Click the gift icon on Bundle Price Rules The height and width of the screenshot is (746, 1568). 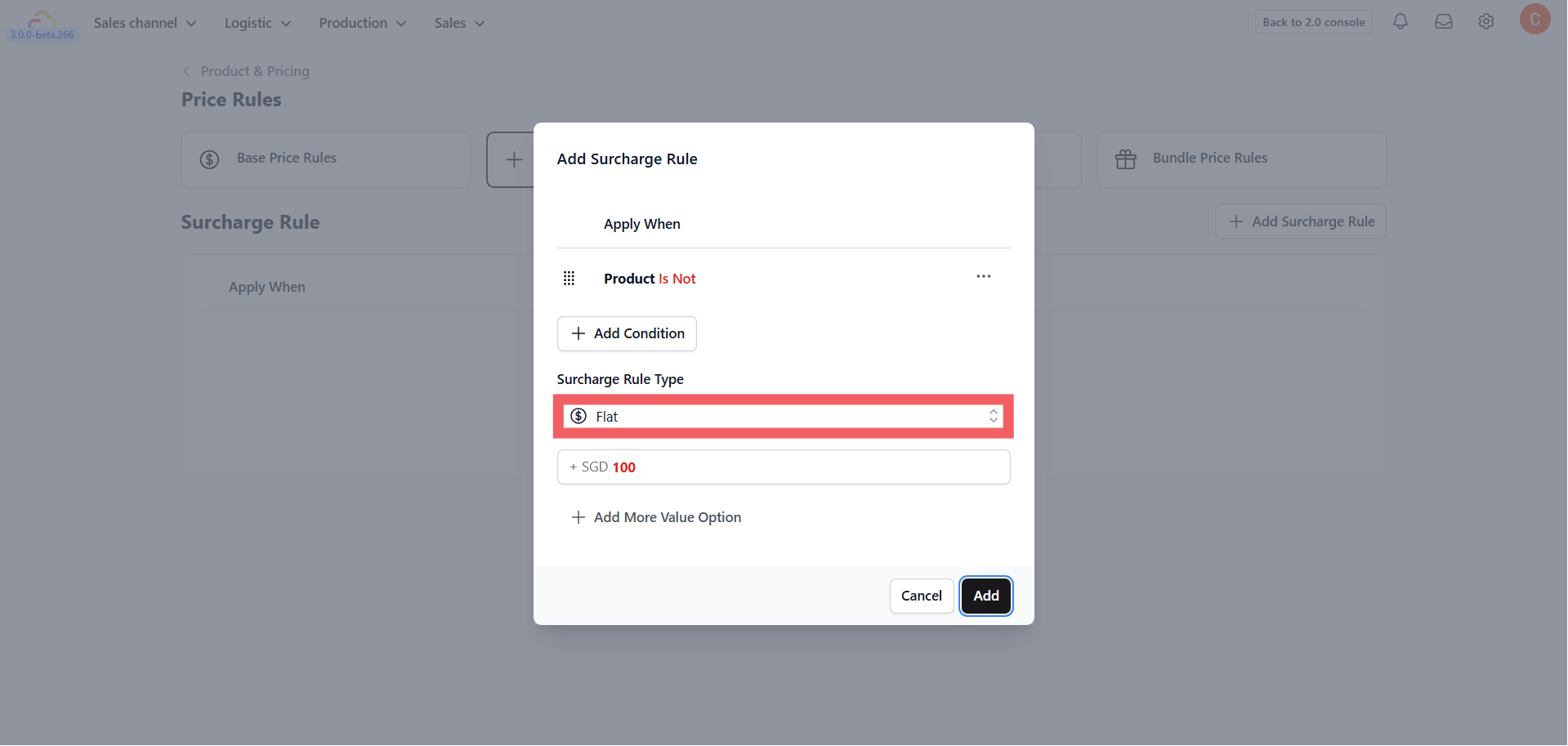point(1126,159)
